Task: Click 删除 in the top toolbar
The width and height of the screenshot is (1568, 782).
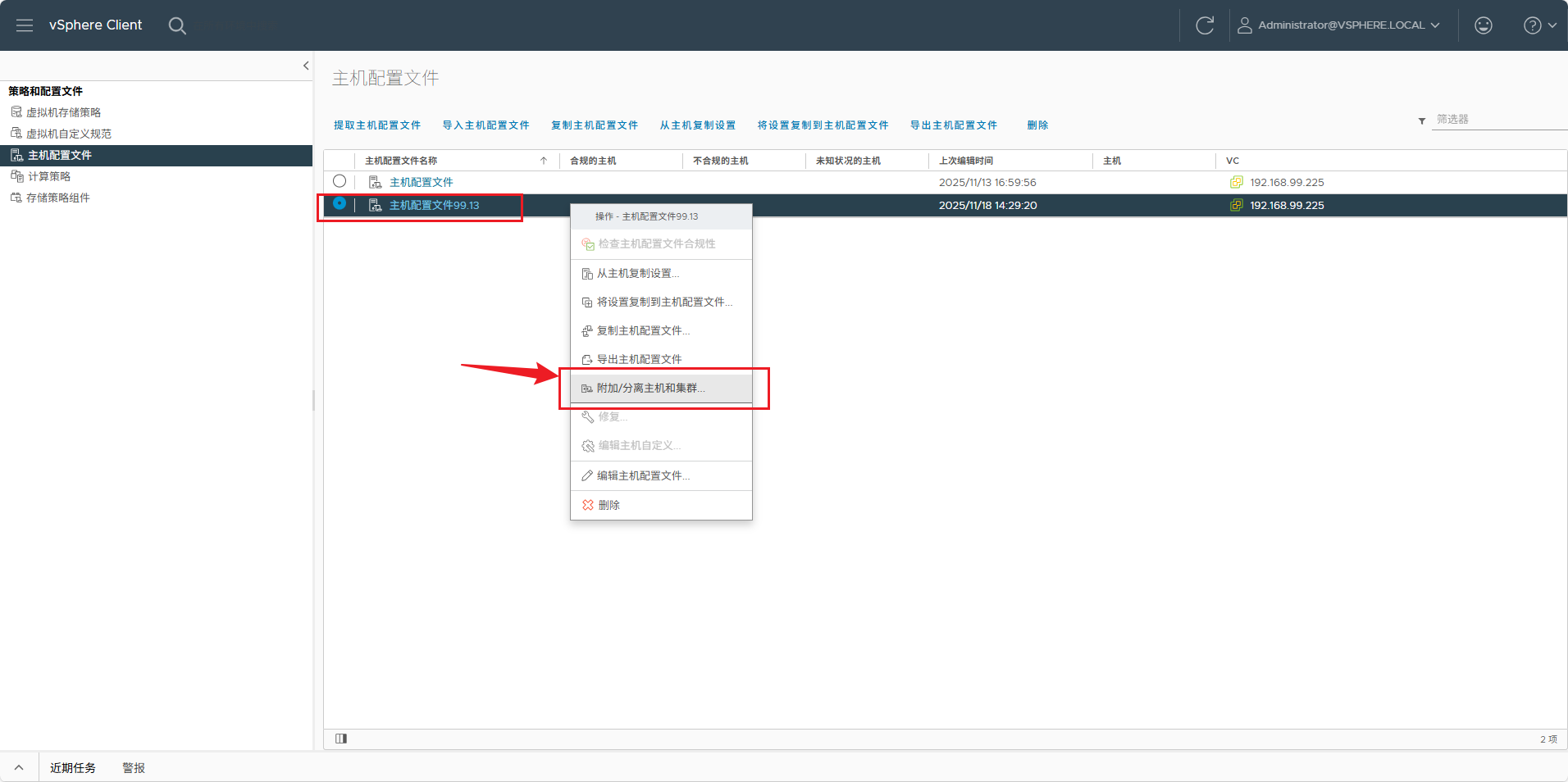Action: (1037, 125)
